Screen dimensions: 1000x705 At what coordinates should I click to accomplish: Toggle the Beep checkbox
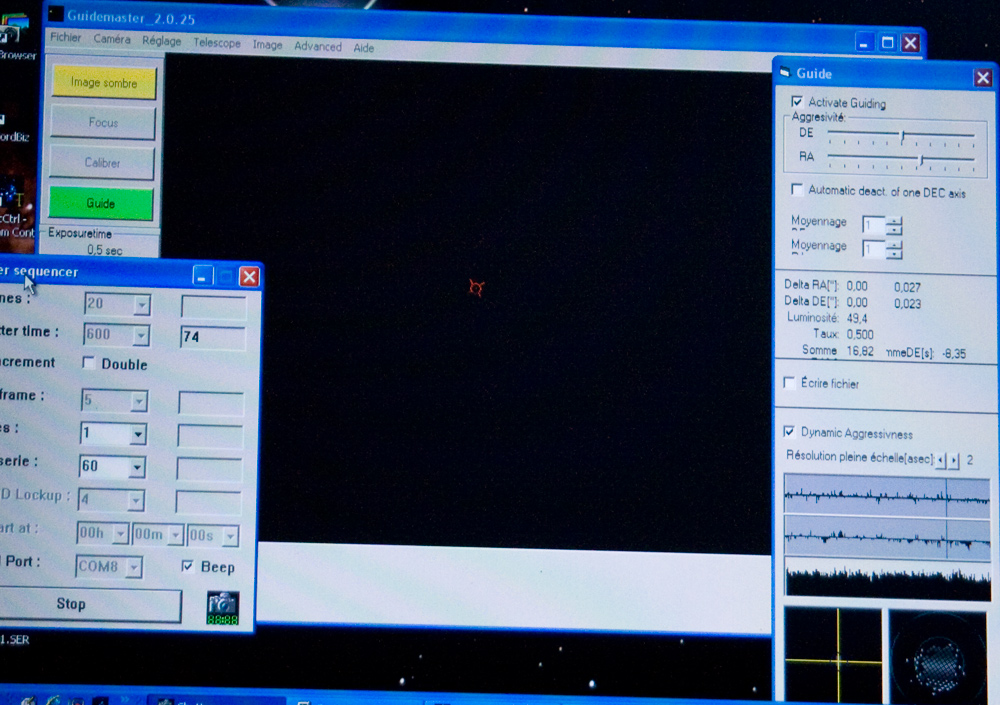coord(188,566)
